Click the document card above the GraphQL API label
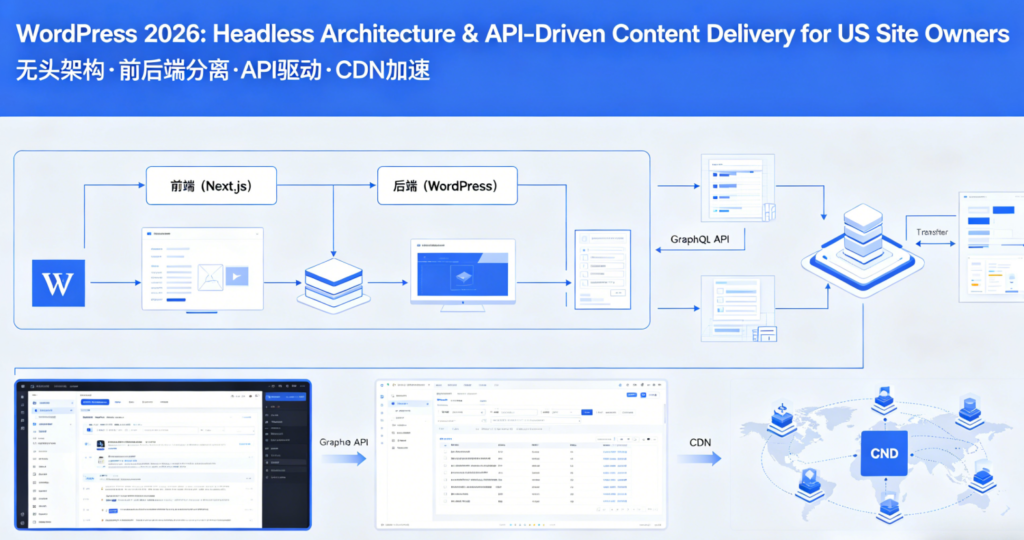The width and height of the screenshot is (1024, 540). 739,187
